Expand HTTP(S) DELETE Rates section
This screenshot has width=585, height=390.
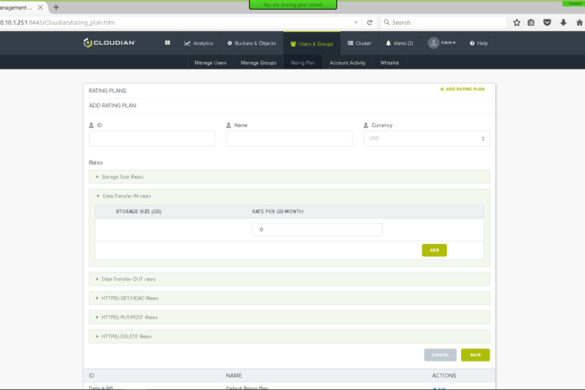290,336
